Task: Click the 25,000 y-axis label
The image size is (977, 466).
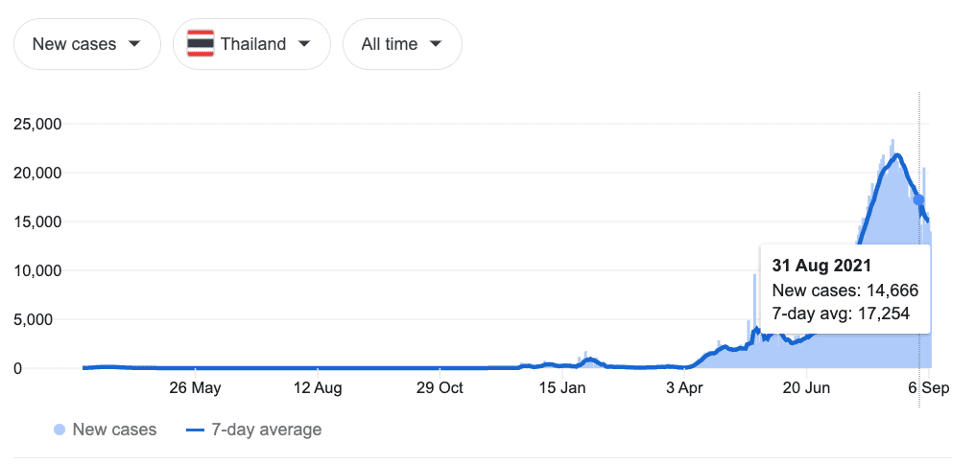Action: [x=37, y=124]
